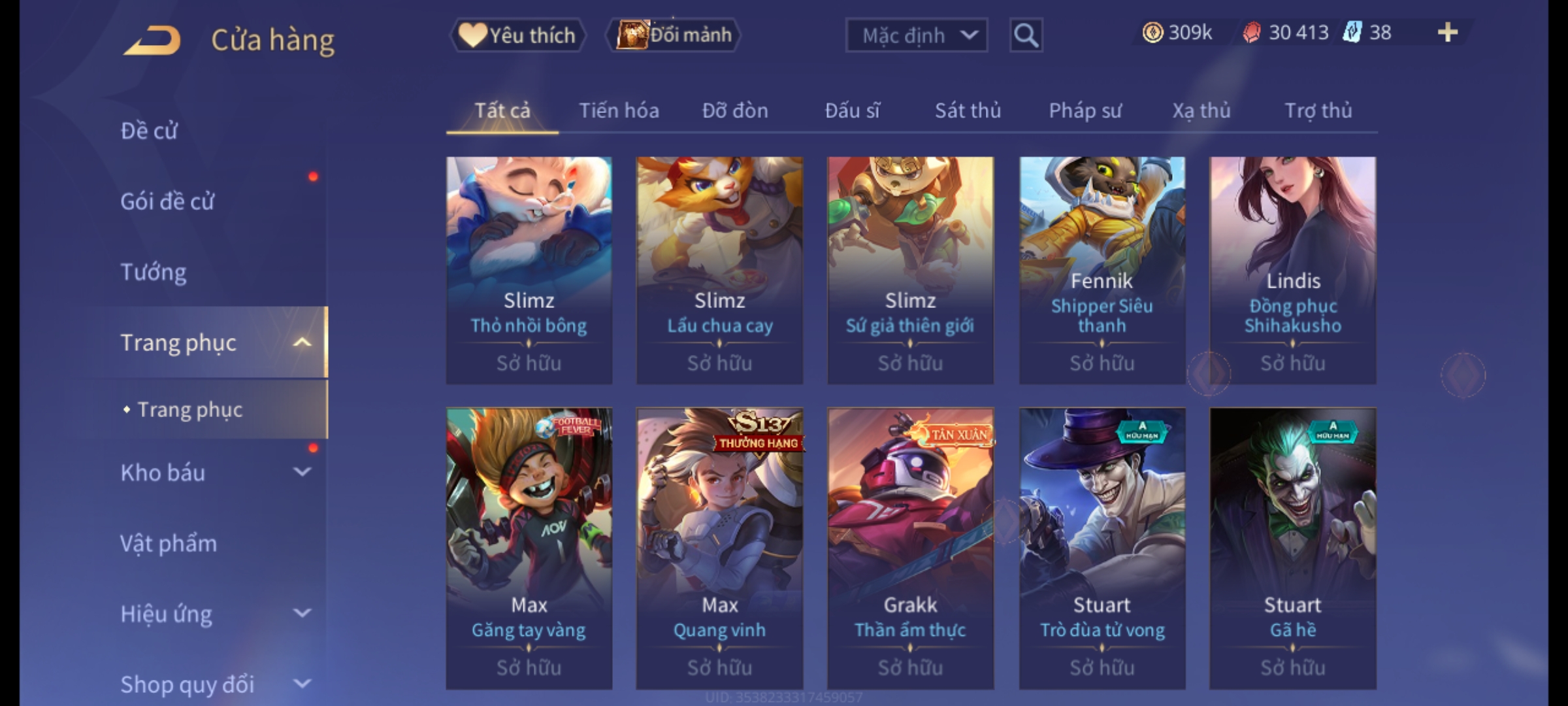Tap the red gem icon showing 30 413
The image size is (1568, 706).
(1252, 33)
